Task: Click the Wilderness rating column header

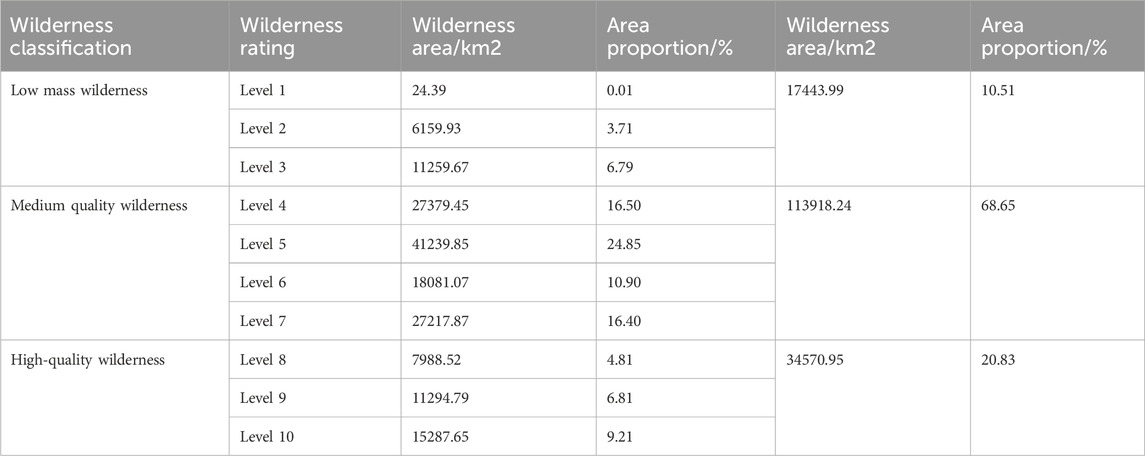Action: click(x=291, y=36)
